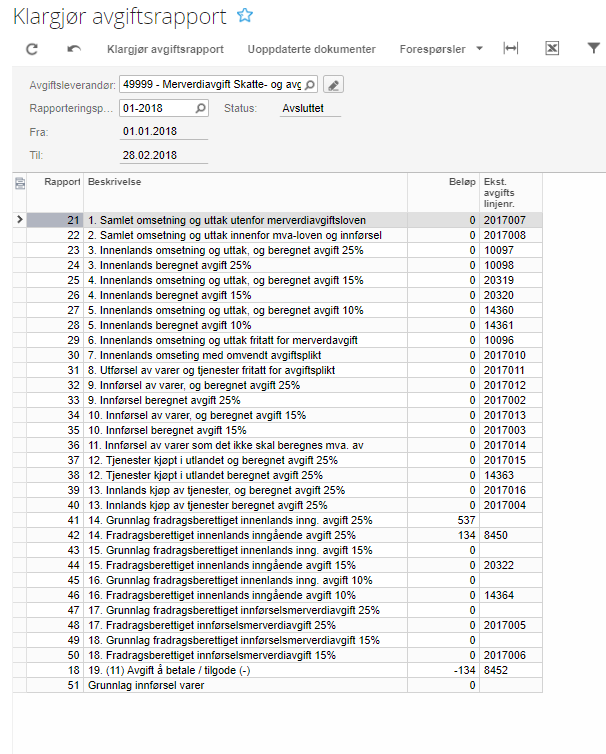Click the Beløp value 134 in row 42
Image resolution: width=606 pixels, height=754 pixels.
click(467, 535)
